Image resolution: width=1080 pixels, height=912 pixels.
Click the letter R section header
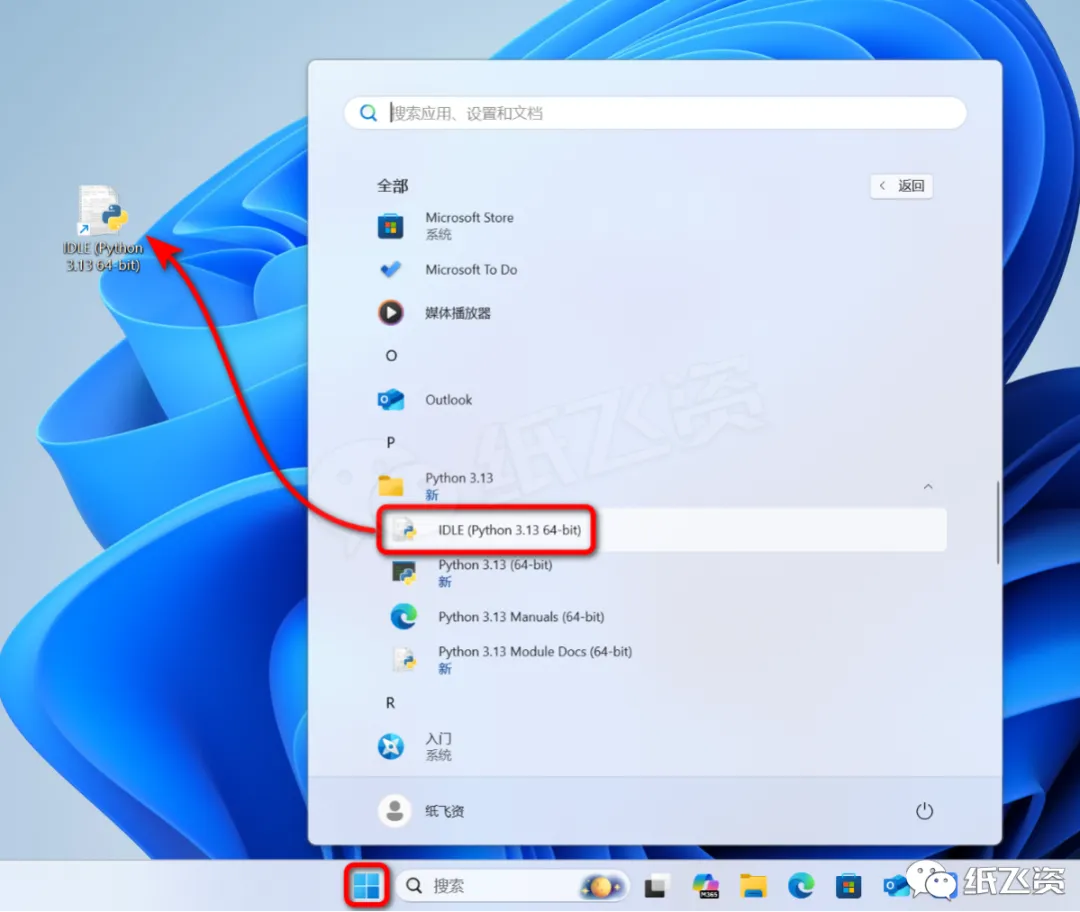(x=391, y=703)
